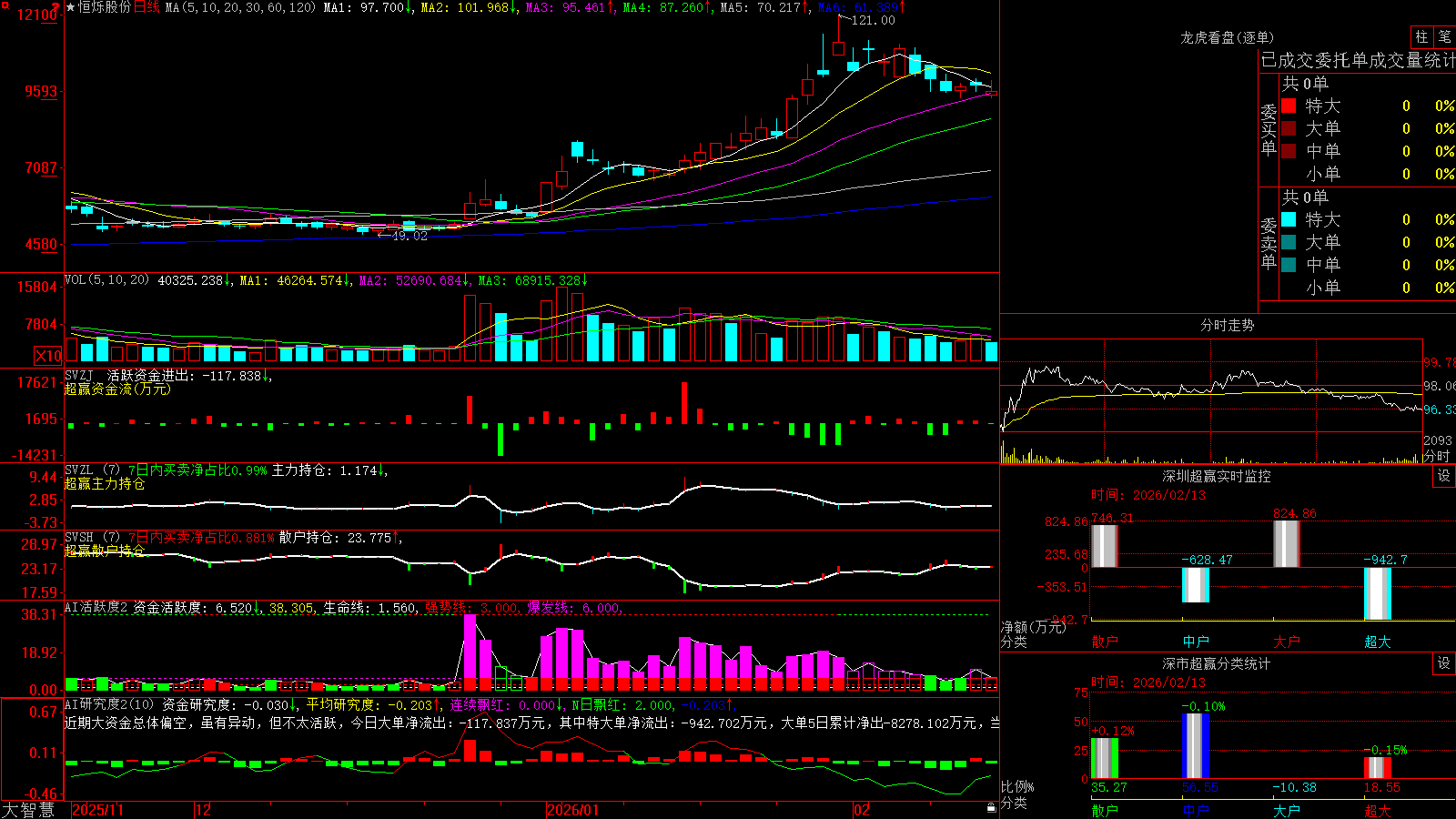Viewport: 1456px width, 819px height.
Task: Open 设 settings for 深市超赢分类统计
Action: 1444,663
